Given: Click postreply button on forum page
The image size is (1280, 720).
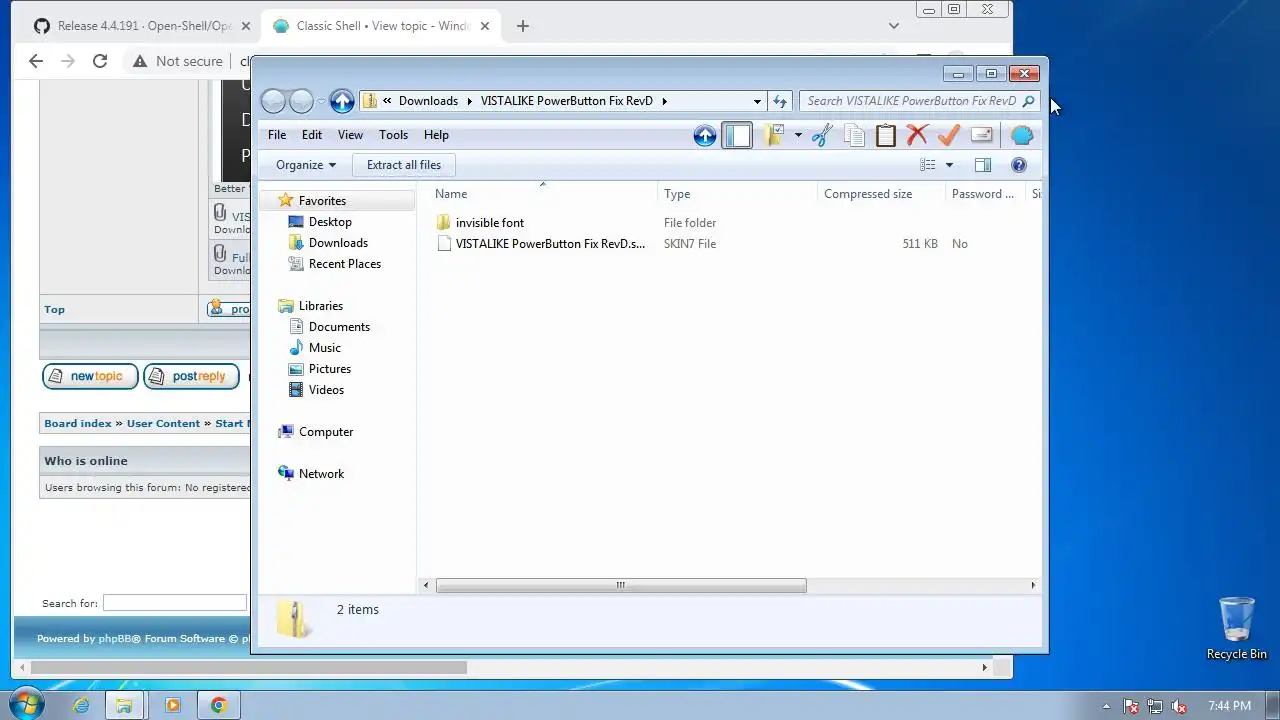Looking at the screenshot, I should [x=191, y=376].
